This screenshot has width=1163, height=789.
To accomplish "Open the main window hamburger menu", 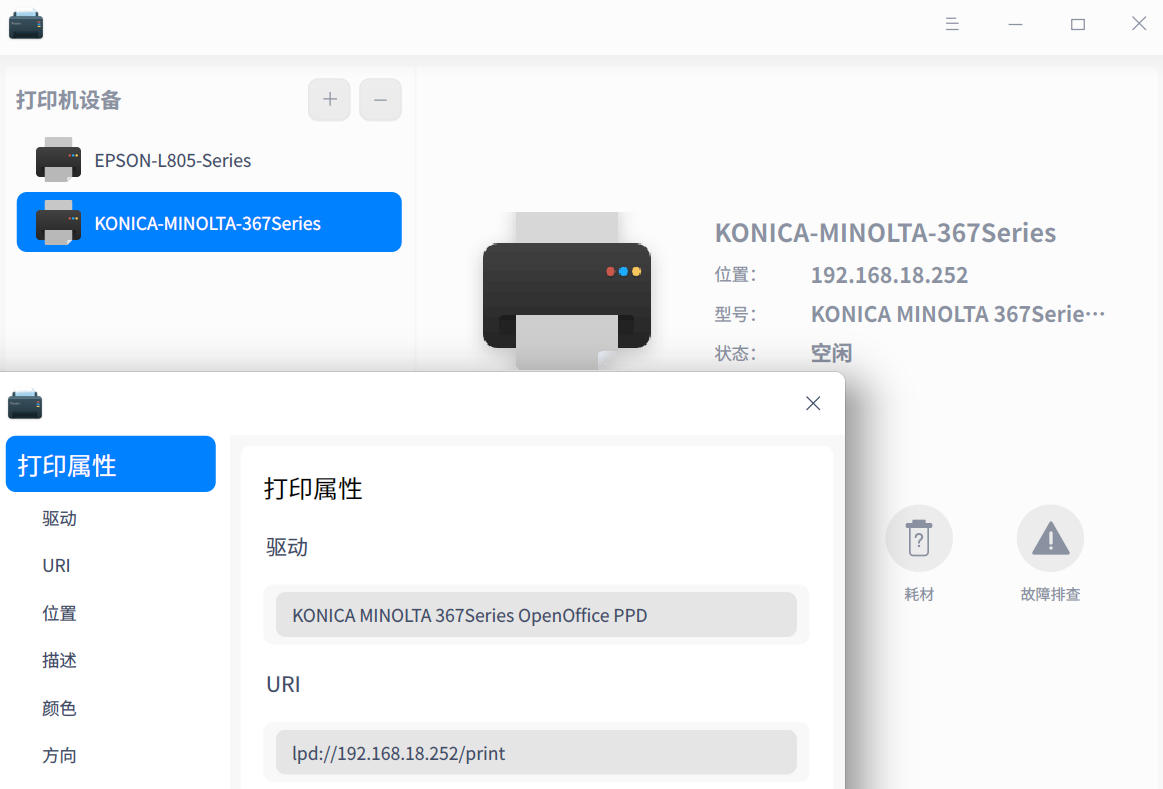I will [x=952, y=24].
